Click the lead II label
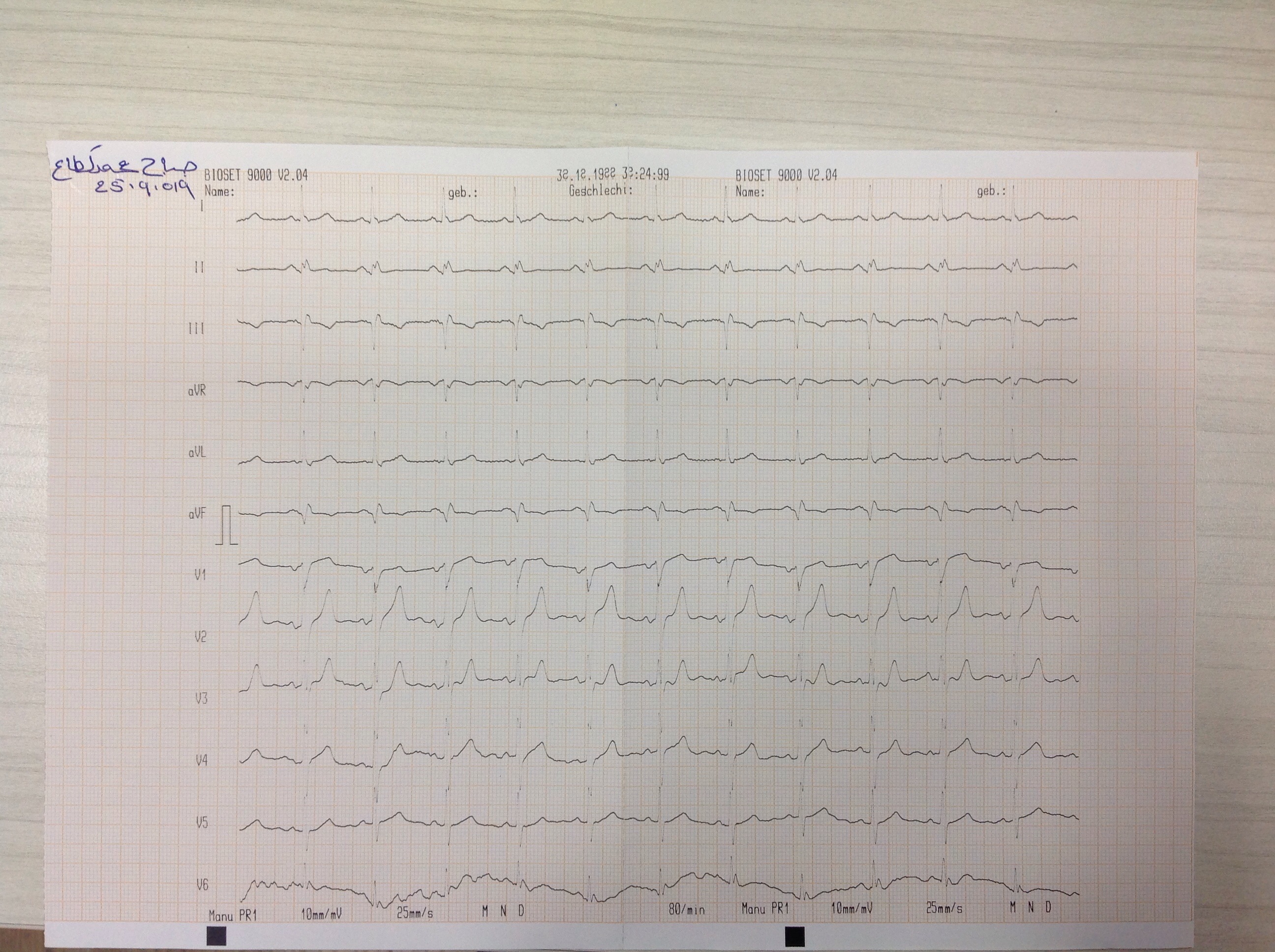This screenshot has width=1275, height=952. click(199, 268)
